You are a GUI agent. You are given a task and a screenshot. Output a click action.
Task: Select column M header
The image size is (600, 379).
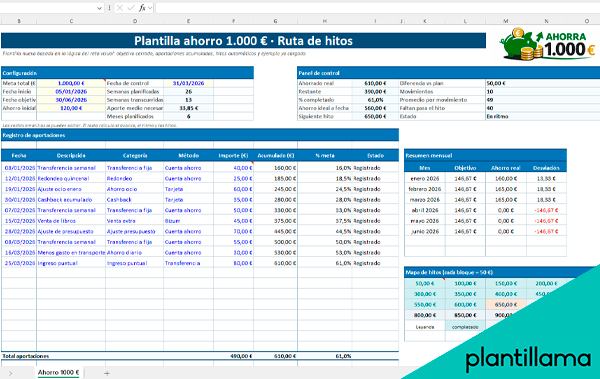point(506,21)
